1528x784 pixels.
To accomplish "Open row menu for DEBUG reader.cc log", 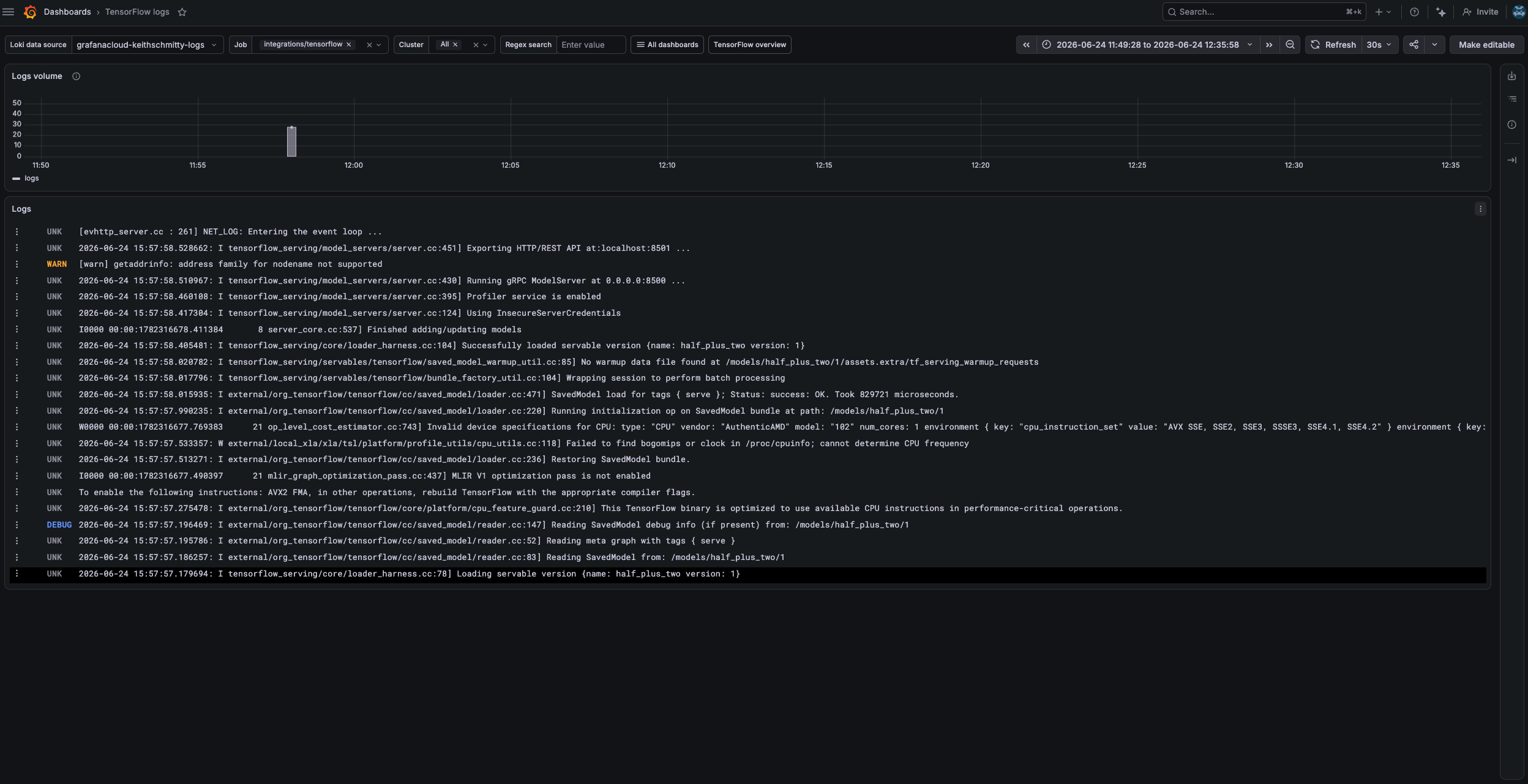I will pyautogui.click(x=17, y=525).
